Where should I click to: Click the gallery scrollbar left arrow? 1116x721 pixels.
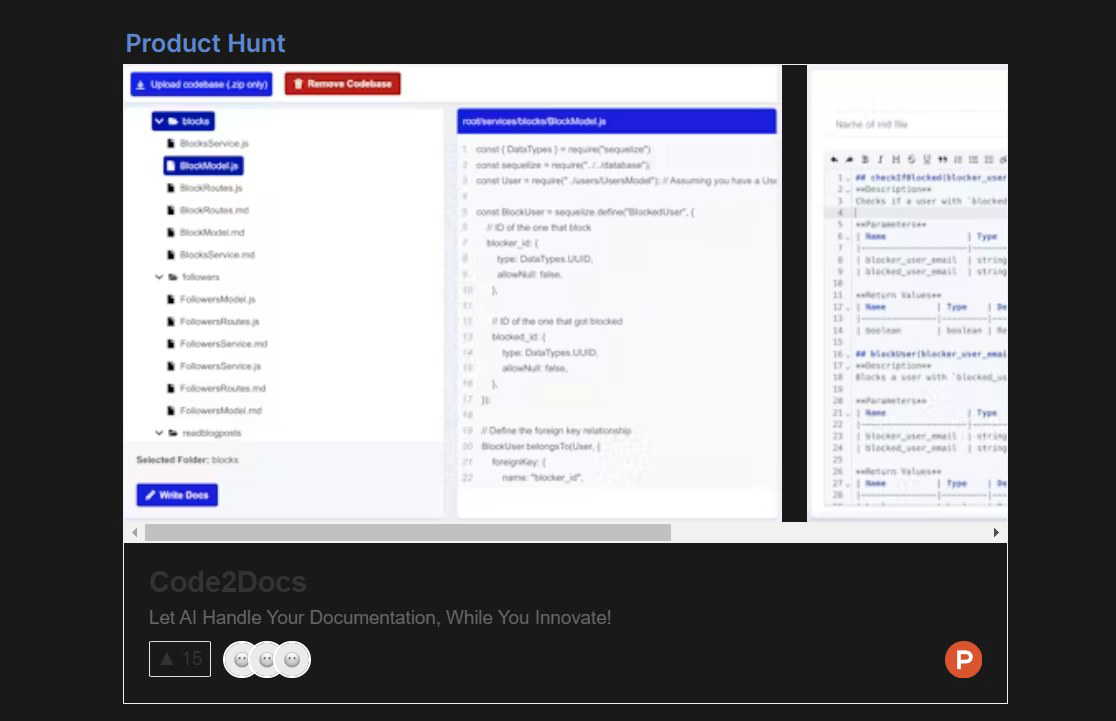(x=135, y=532)
